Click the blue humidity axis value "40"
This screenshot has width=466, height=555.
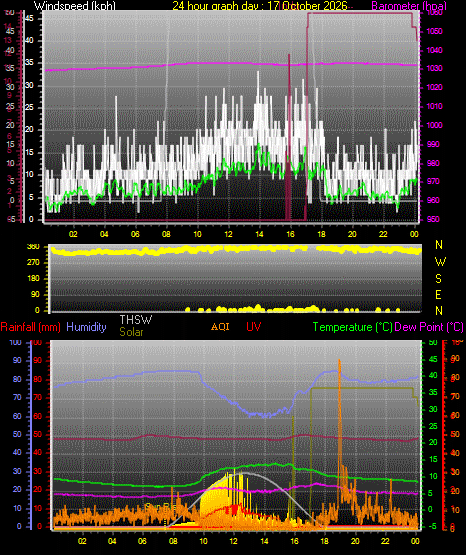17,452
